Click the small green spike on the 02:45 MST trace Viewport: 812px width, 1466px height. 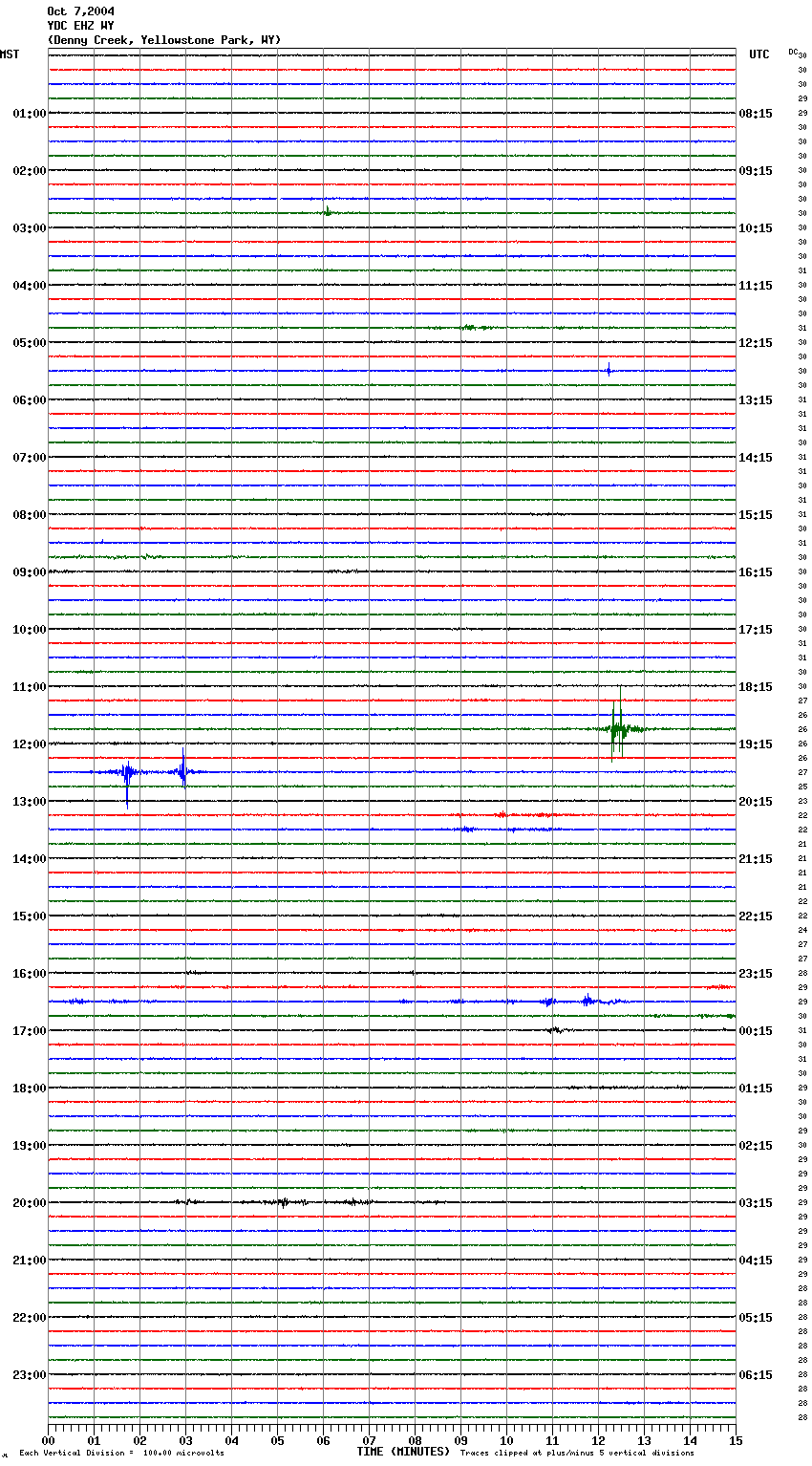point(328,211)
